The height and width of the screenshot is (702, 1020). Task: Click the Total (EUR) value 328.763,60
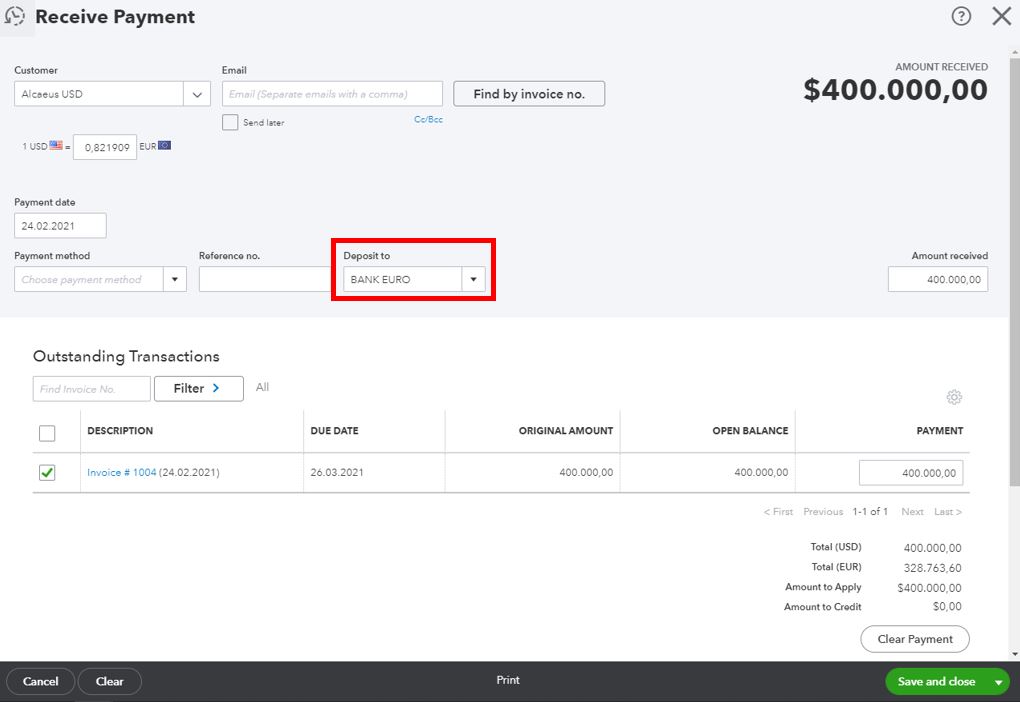click(x=932, y=568)
